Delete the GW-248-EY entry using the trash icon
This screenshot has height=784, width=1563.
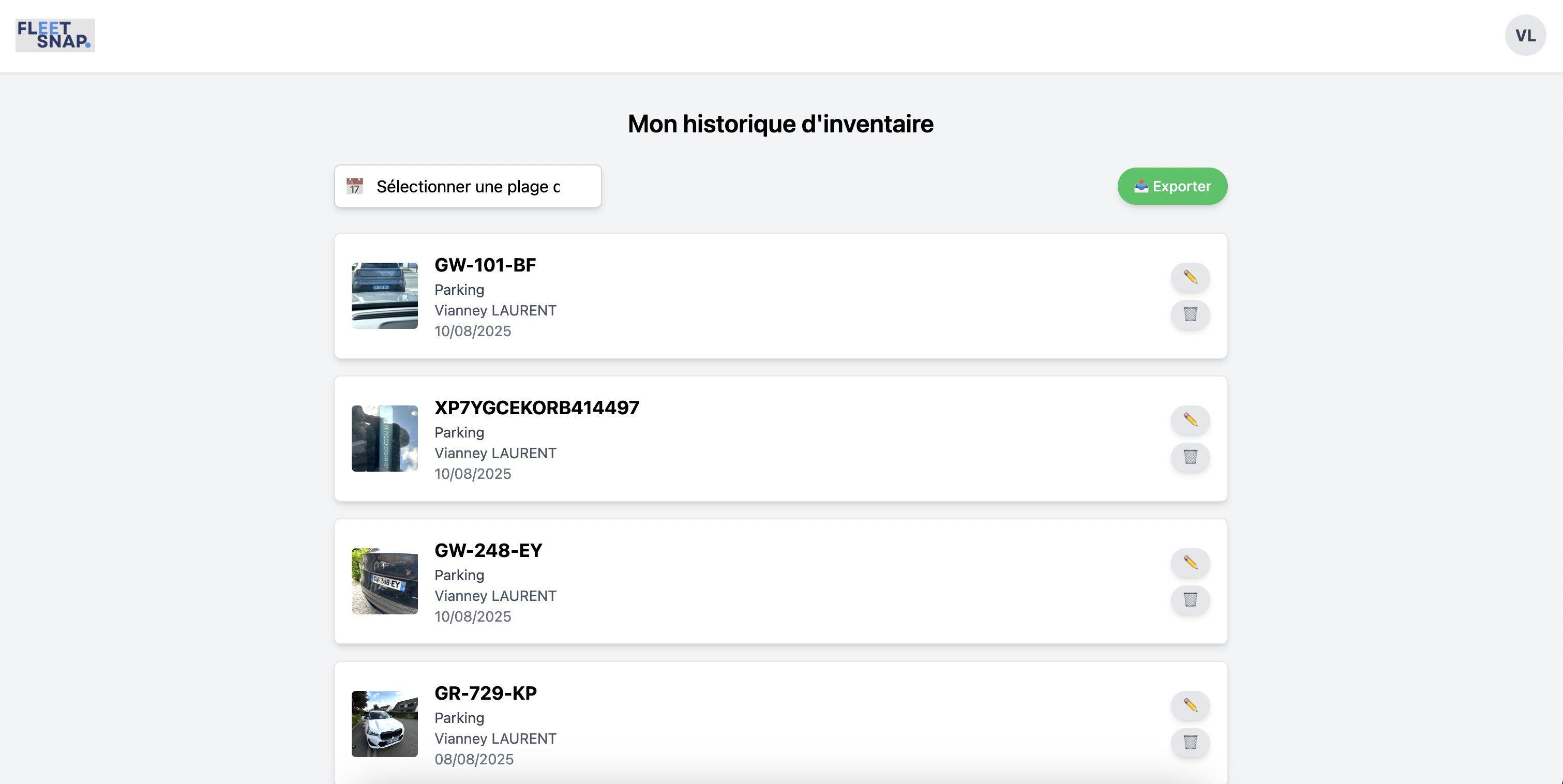pyautogui.click(x=1191, y=600)
